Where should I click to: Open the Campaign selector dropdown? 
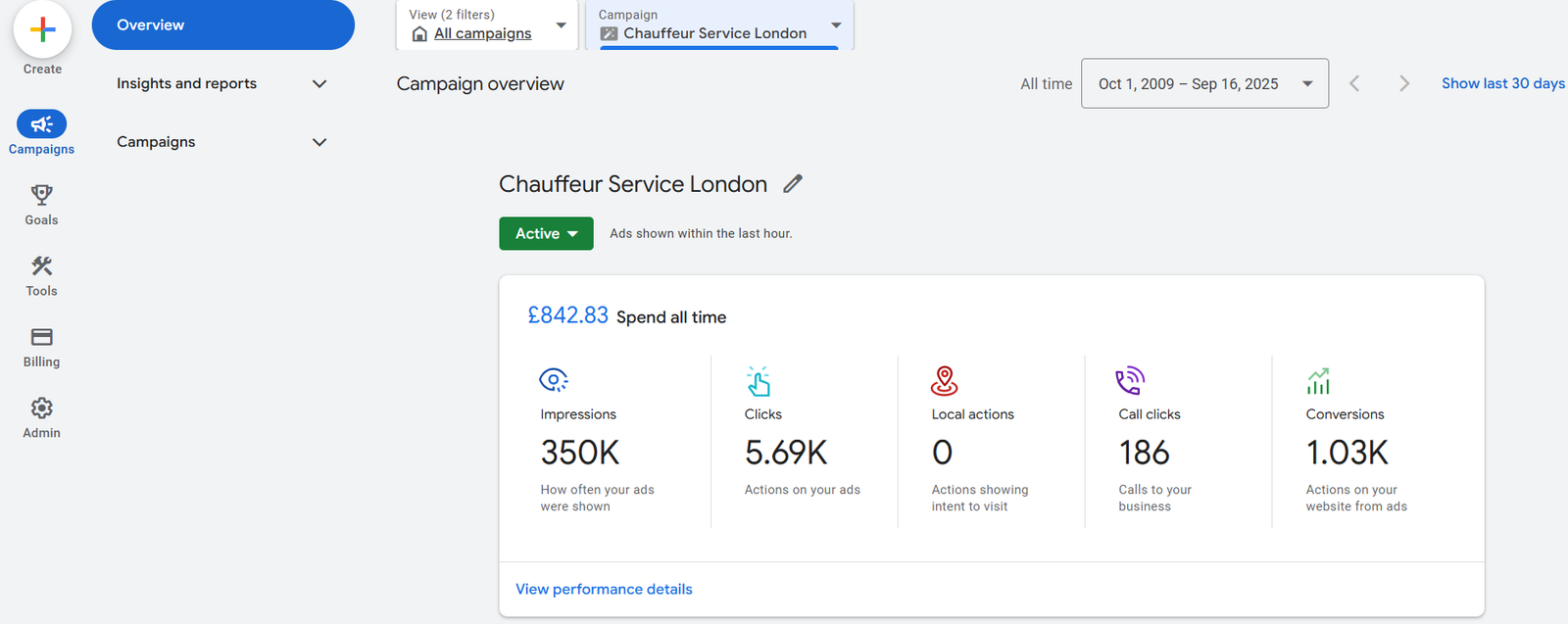pos(720,25)
